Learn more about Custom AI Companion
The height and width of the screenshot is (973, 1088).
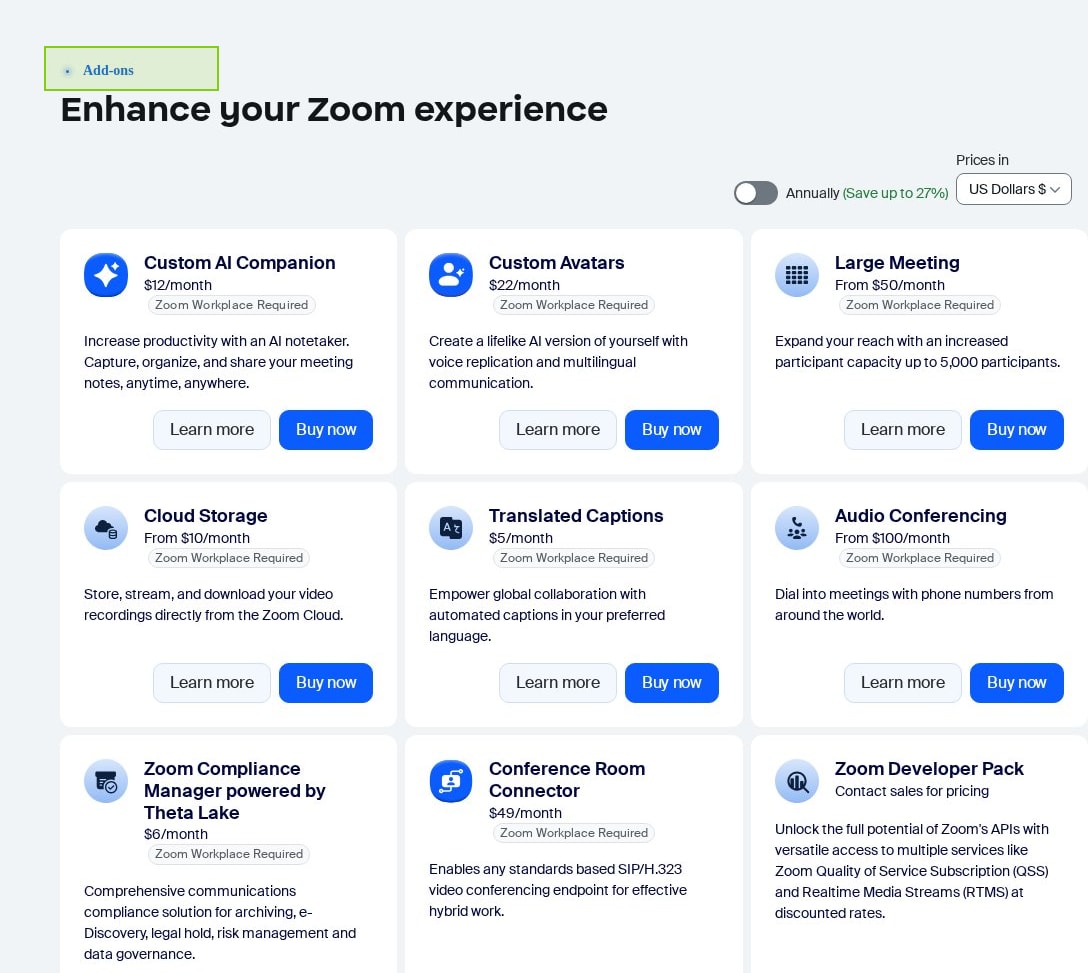click(212, 430)
